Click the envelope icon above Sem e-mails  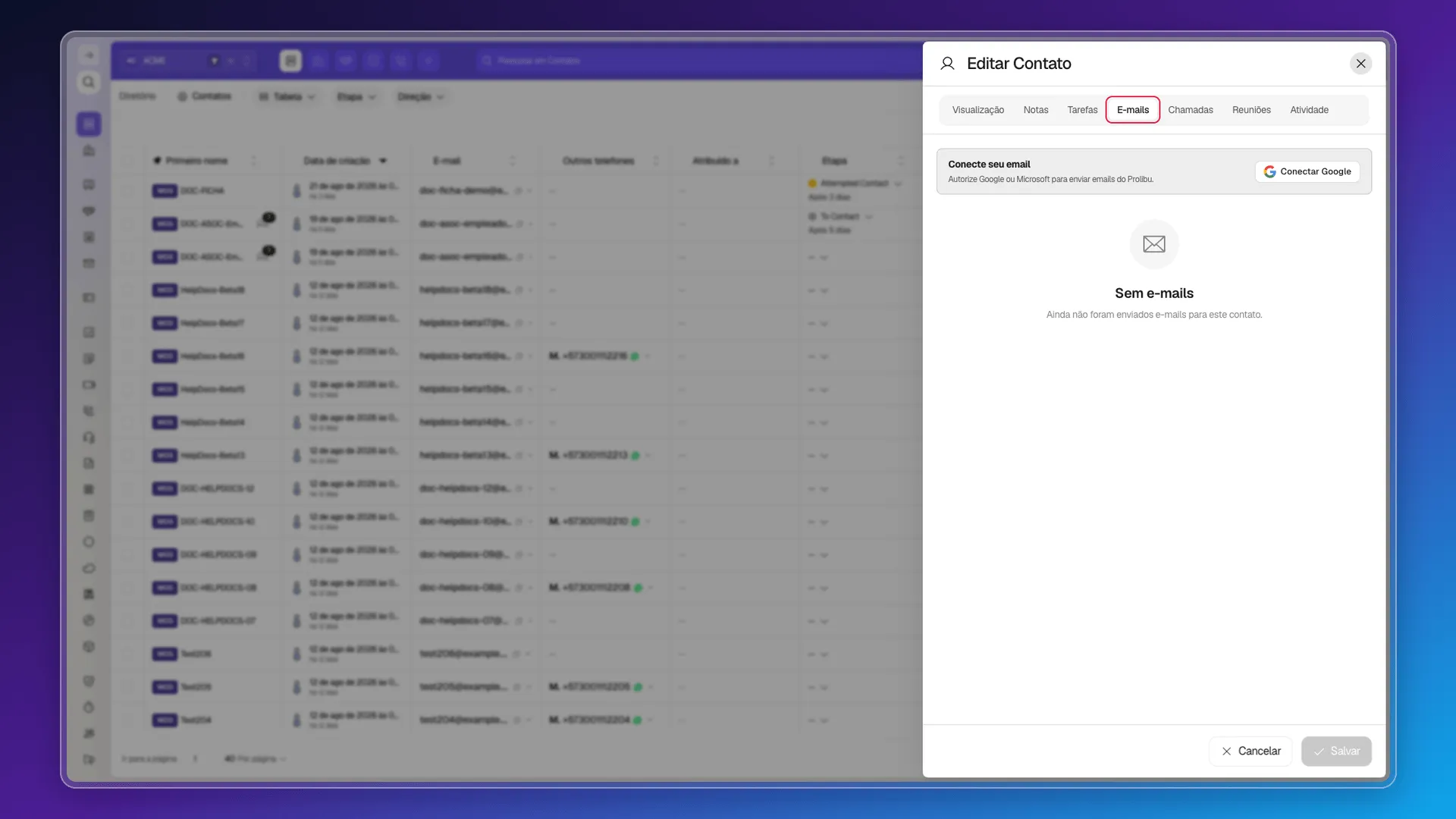click(x=1154, y=244)
